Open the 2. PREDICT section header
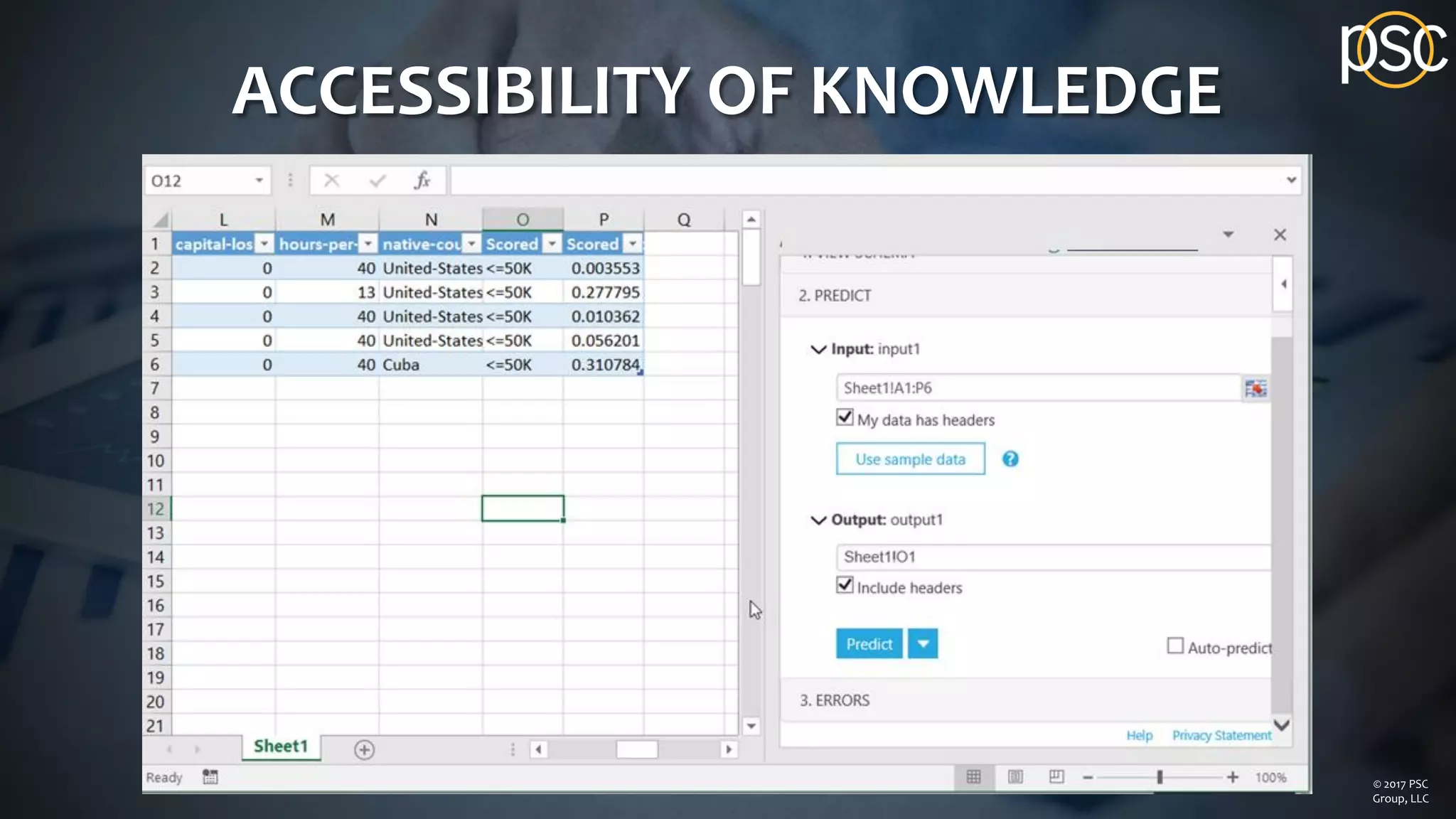 click(1026, 296)
